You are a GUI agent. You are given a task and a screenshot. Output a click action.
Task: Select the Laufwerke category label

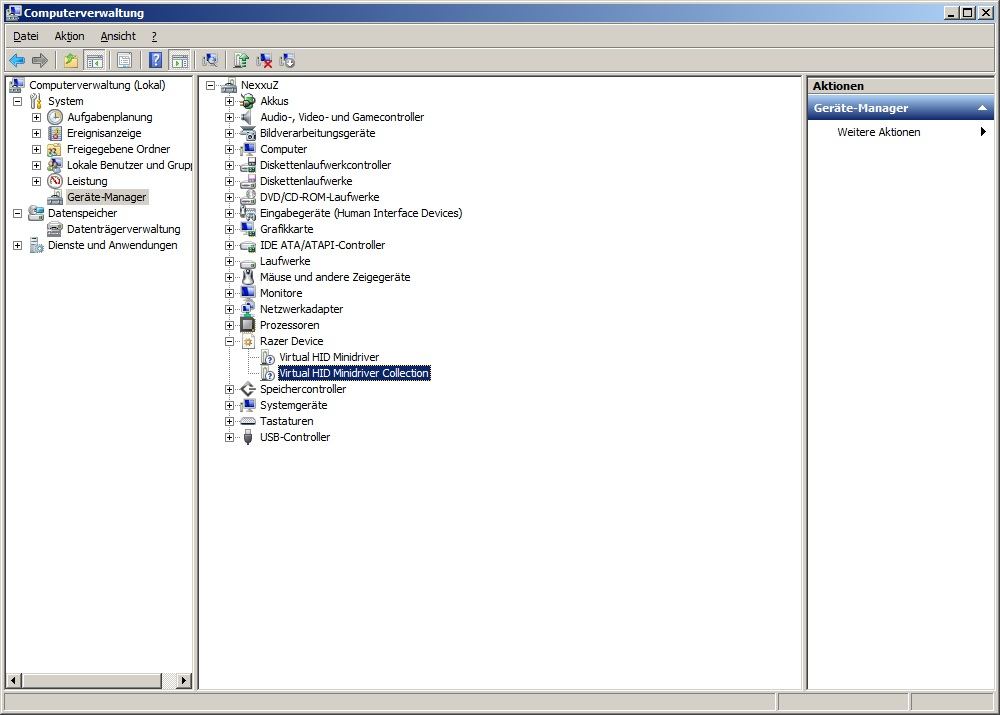(285, 261)
